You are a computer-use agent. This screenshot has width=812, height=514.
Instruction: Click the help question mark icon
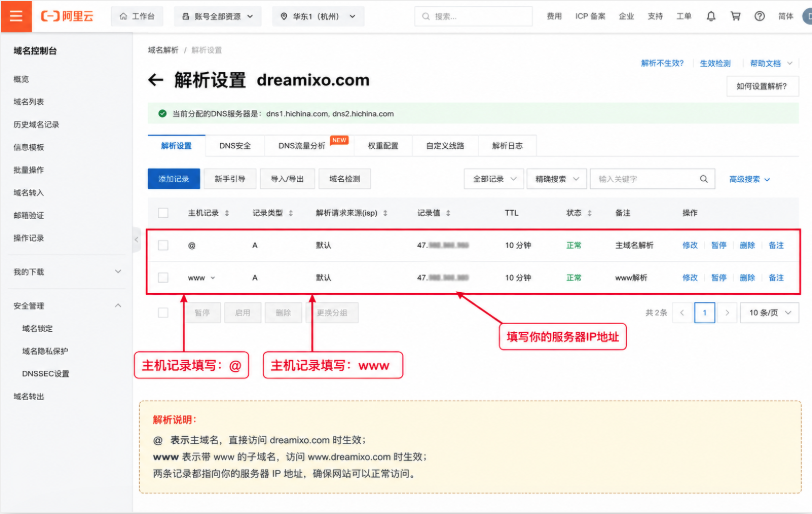coord(759,16)
